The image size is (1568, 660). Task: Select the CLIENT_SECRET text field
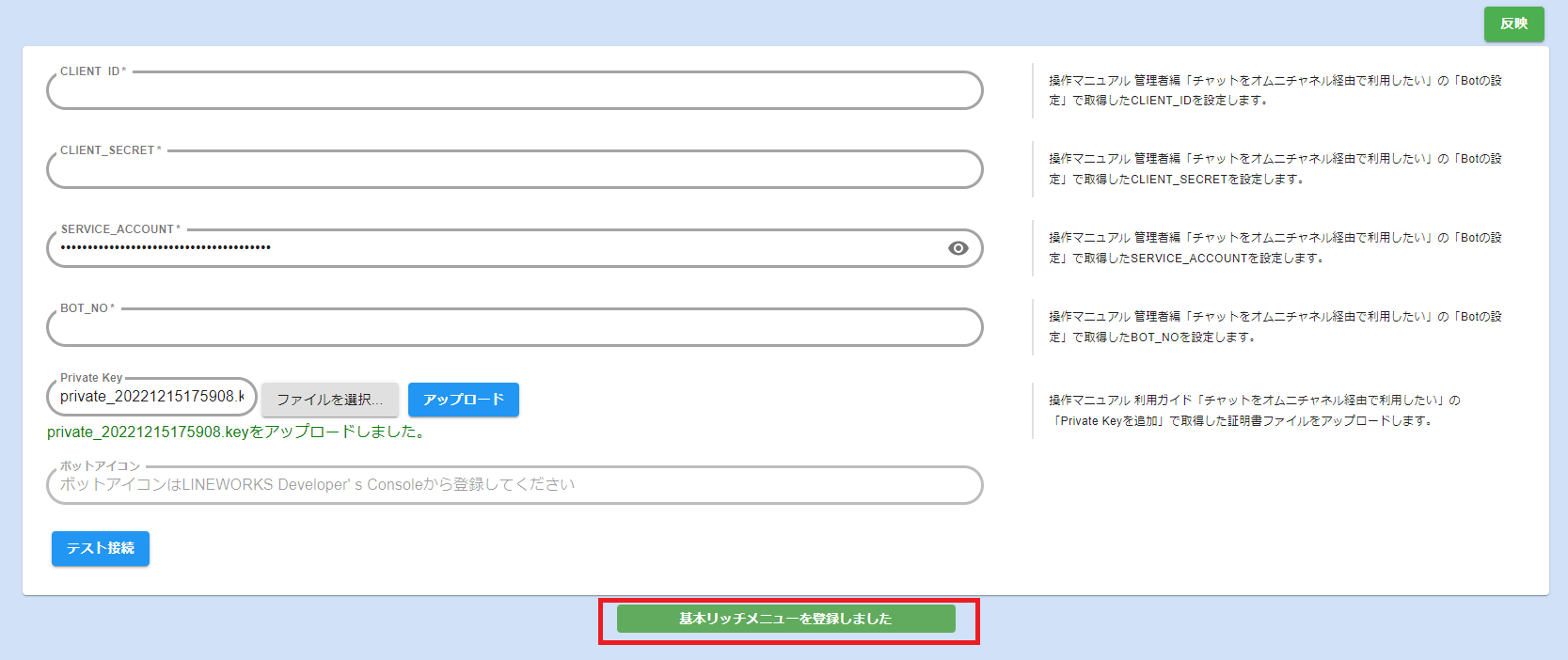pyautogui.click(x=514, y=170)
